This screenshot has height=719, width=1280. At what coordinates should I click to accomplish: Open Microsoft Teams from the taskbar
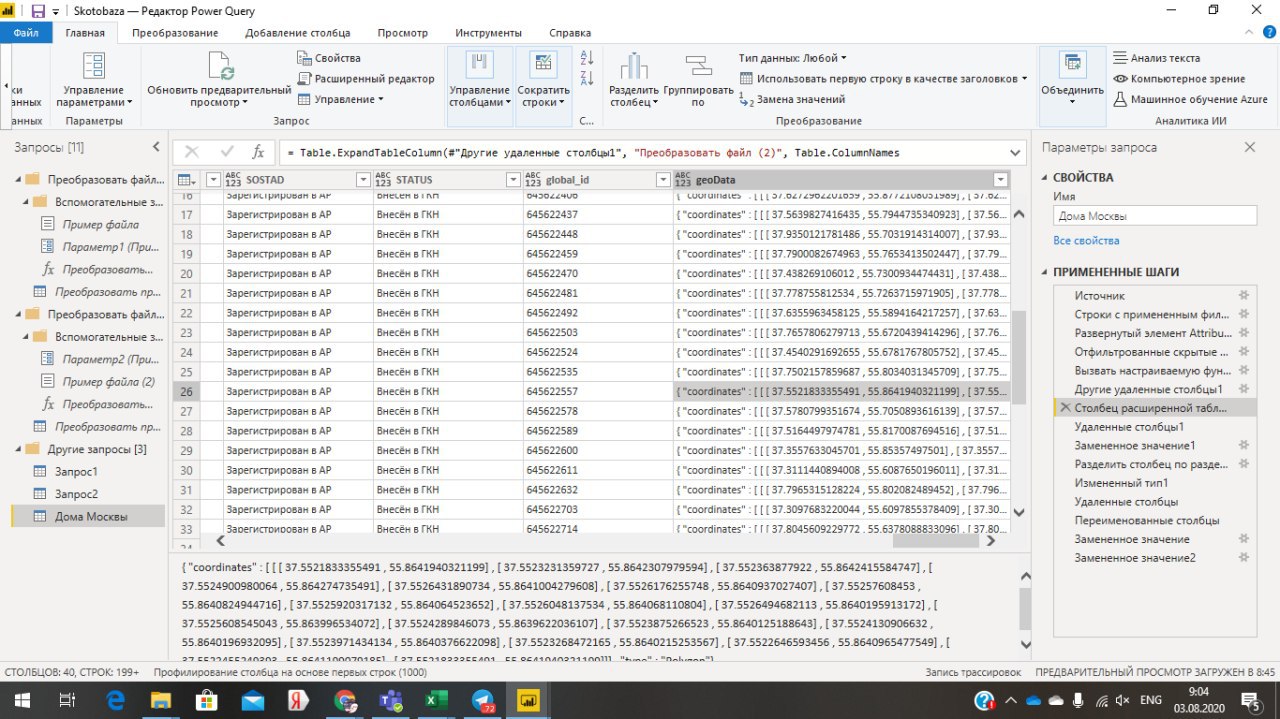(x=389, y=700)
